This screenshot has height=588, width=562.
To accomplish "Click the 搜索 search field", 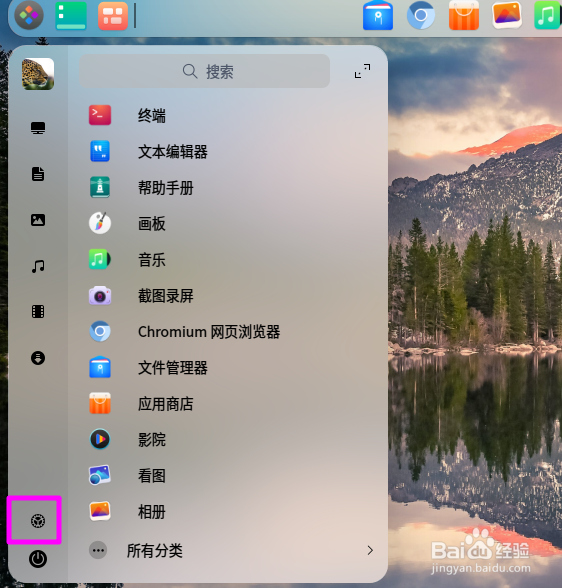I will (205, 71).
